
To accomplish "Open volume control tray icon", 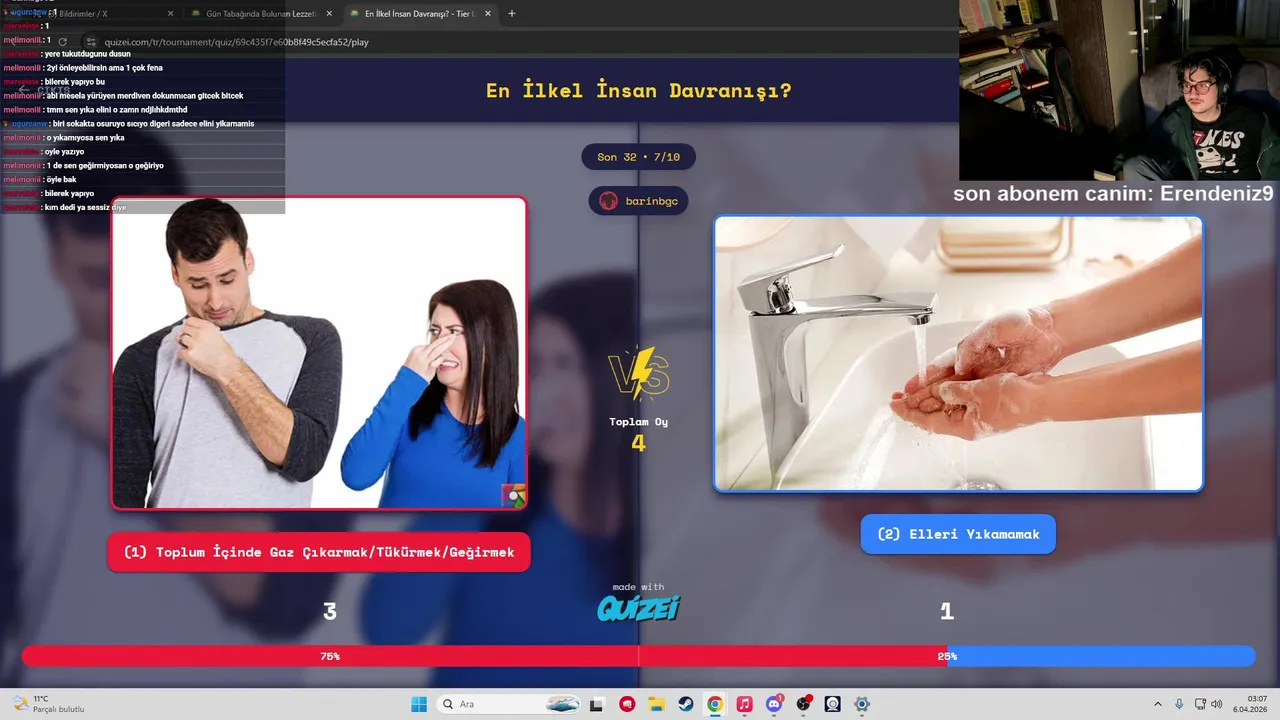I will coord(1217,704).
